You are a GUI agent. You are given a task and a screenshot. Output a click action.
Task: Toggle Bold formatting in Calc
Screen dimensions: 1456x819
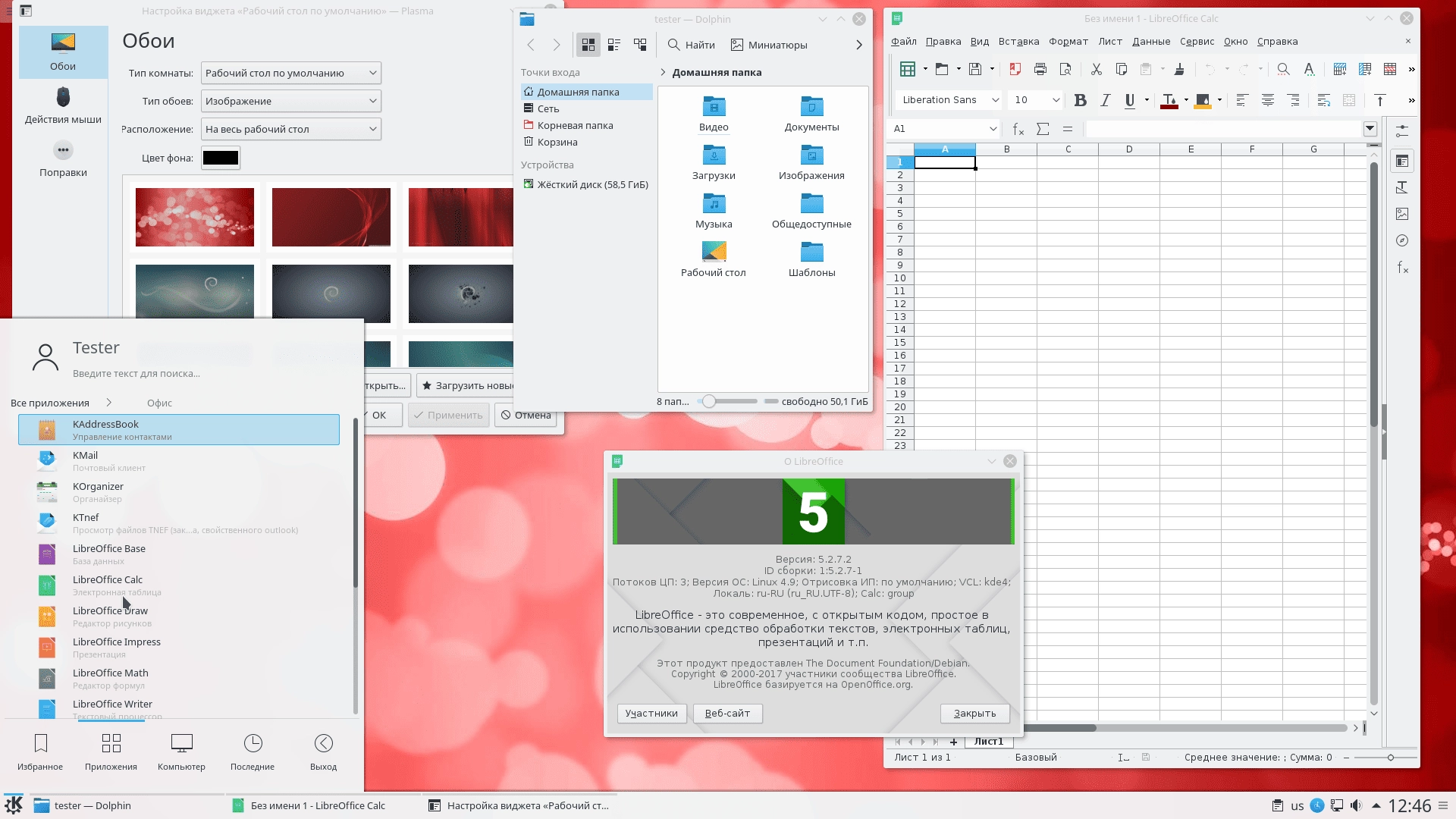tap(1081, 100)
